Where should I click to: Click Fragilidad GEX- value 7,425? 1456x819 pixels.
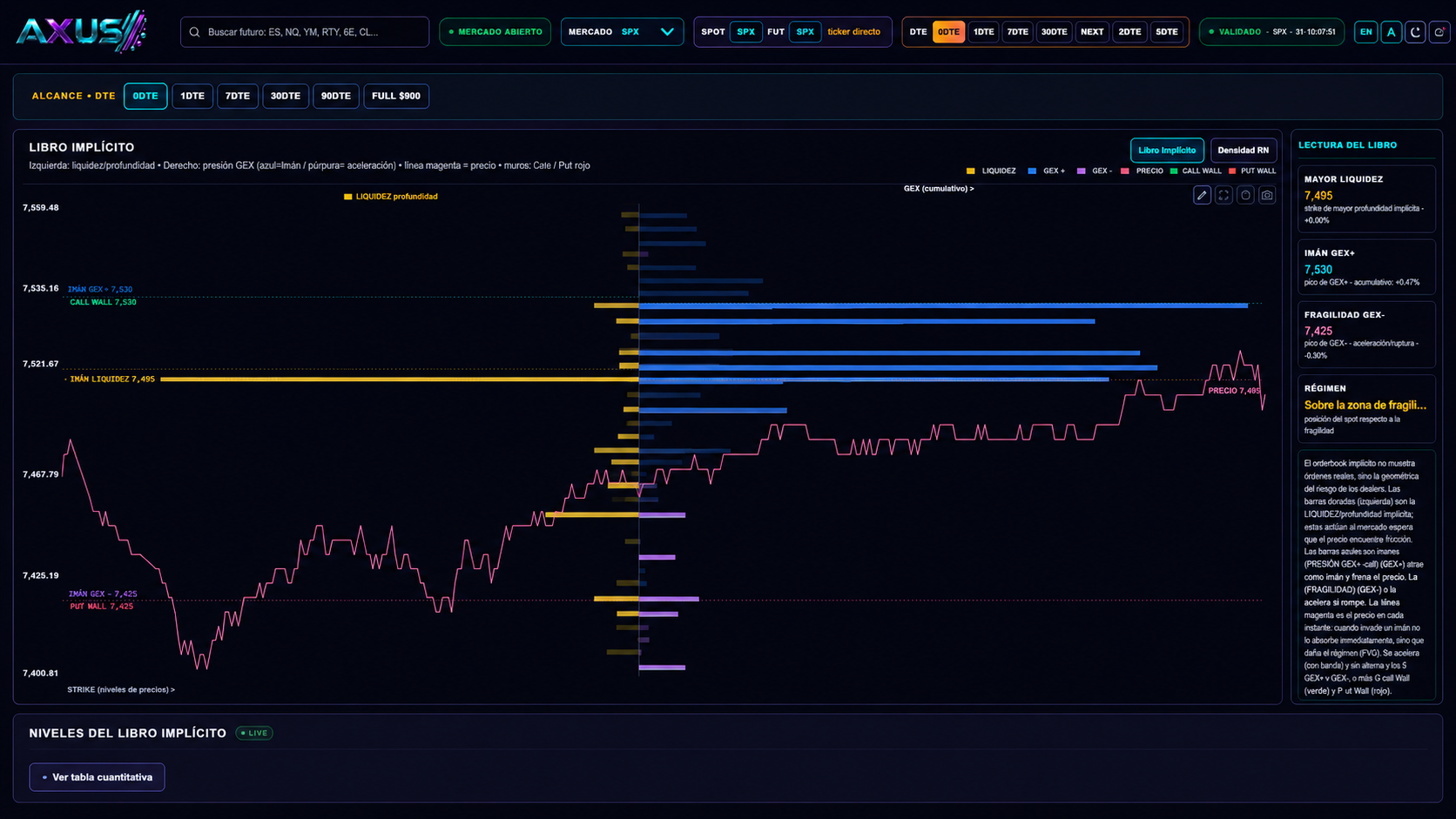1318,331
